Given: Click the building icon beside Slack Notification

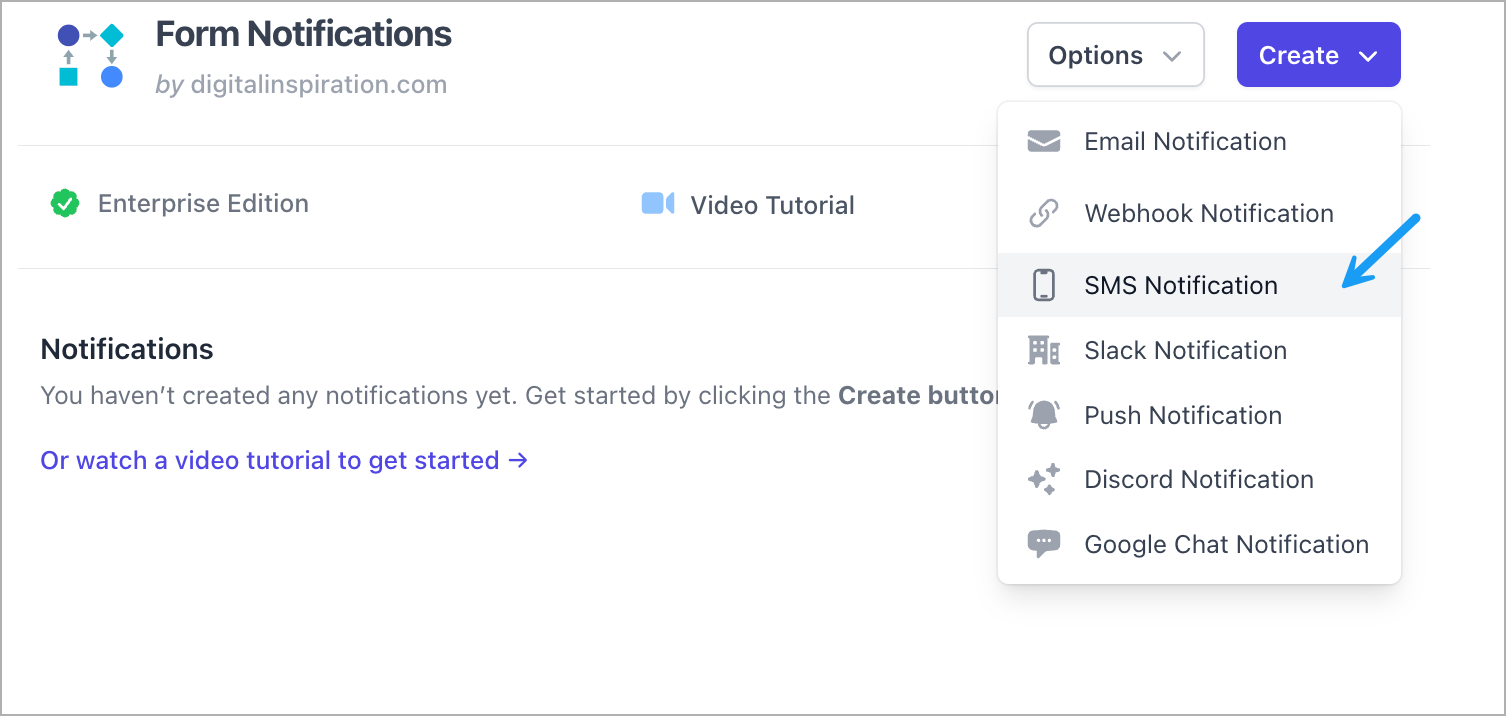Looking at the screenshot, I should tap(1043, 350).
